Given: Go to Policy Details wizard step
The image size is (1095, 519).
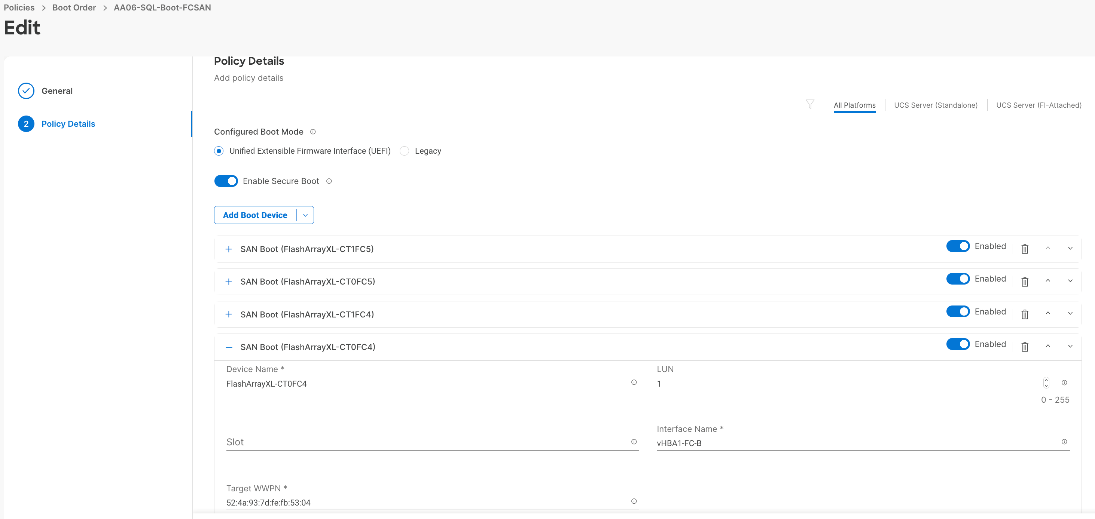Looking at the screenshot, I should coord(68,124).
